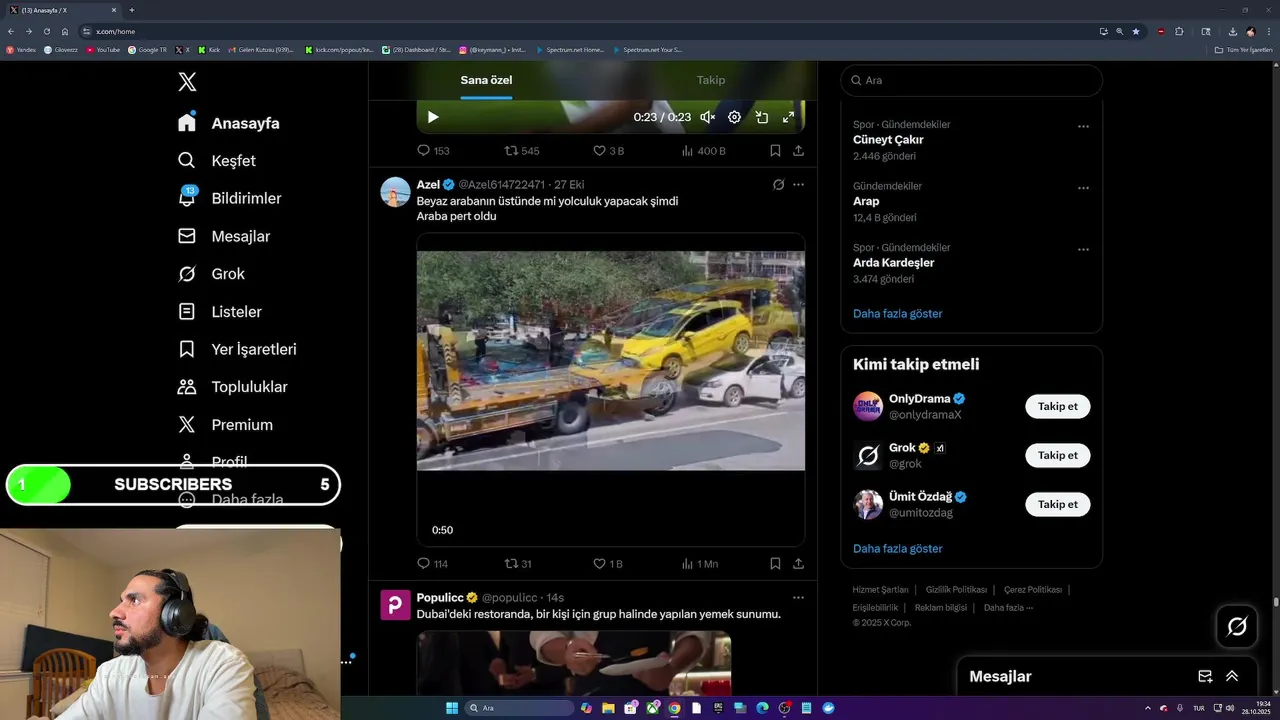Open Azel's profile avatar
Screen dimensions: 1280x720
pos(396,192)
